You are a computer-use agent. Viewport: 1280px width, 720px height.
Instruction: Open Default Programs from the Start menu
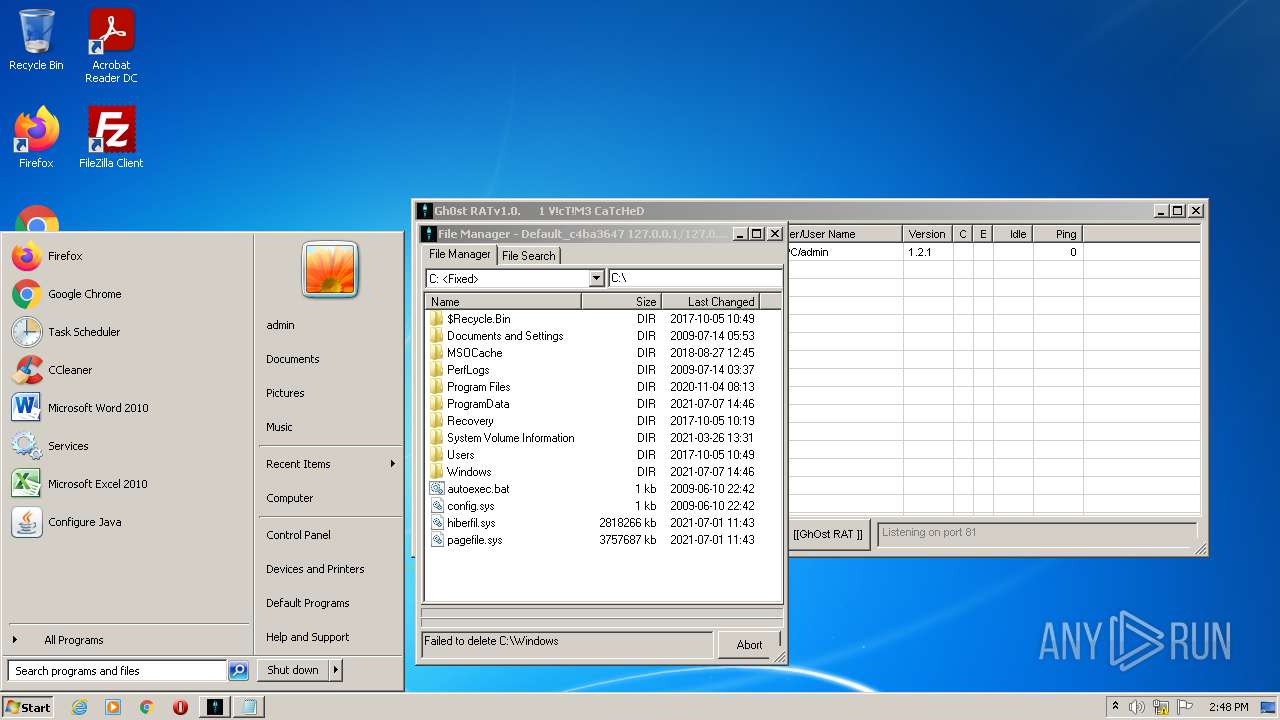307,603
